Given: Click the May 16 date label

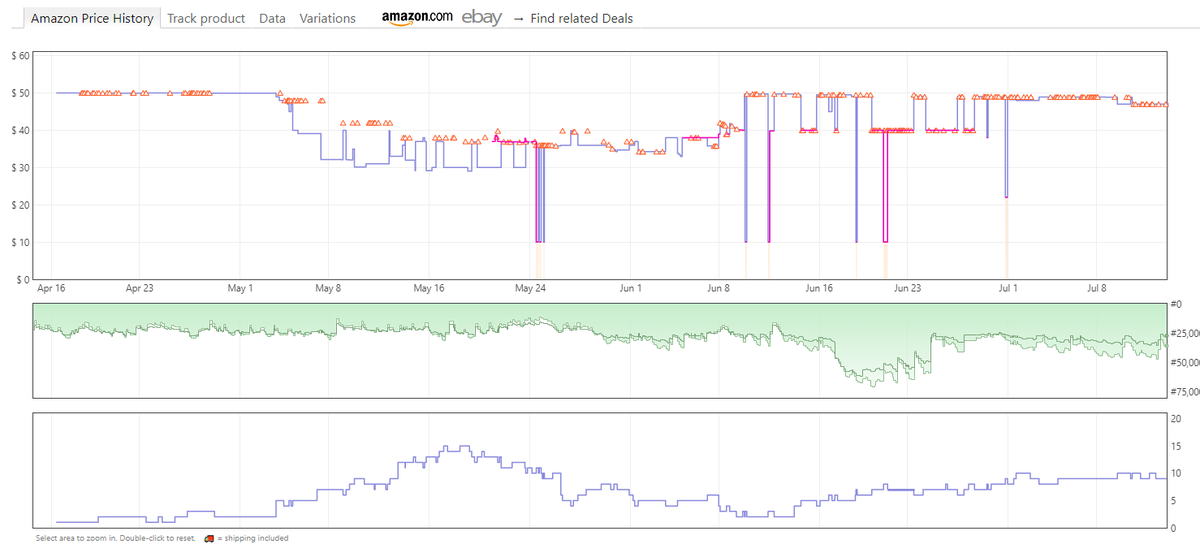Looking at the screenshot, I should coord(427,288).
